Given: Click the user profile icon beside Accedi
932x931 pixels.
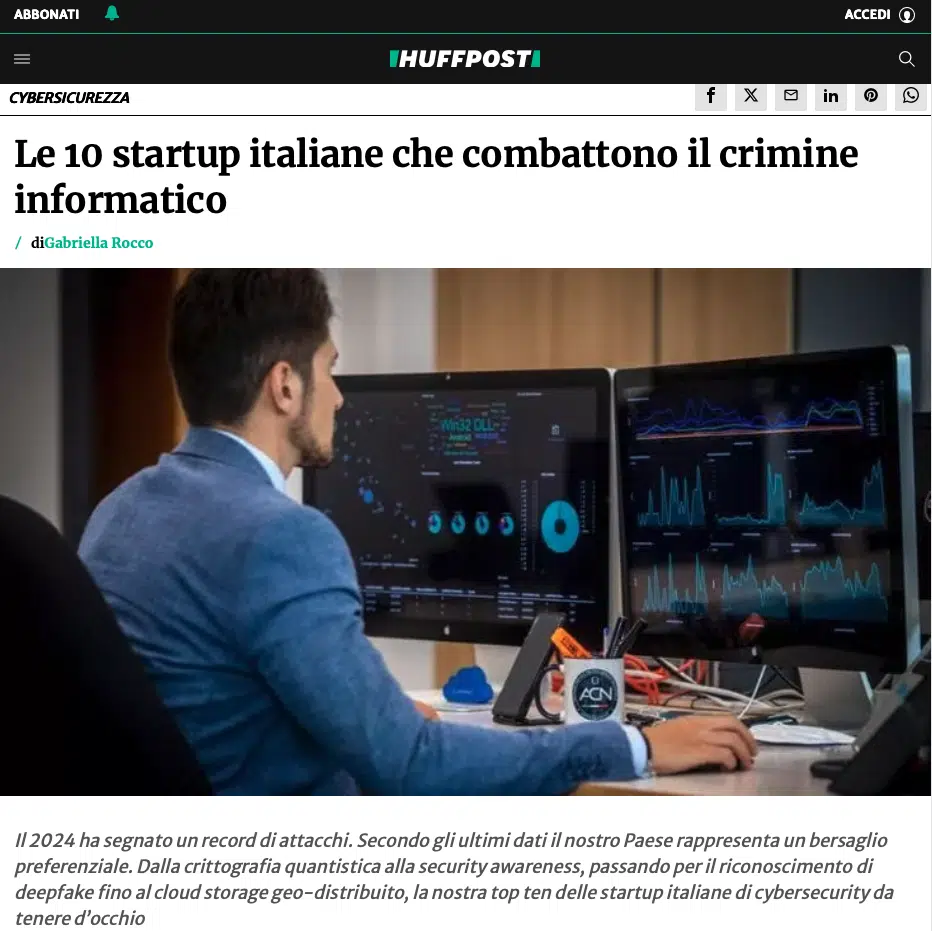Looking at the screenshot, I should (907, 14).
